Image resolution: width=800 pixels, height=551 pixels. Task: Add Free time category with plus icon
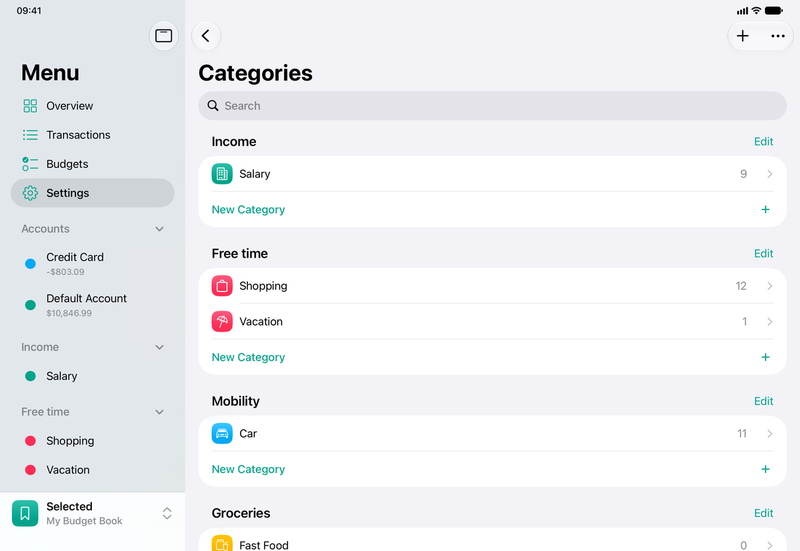pos(765,357)
